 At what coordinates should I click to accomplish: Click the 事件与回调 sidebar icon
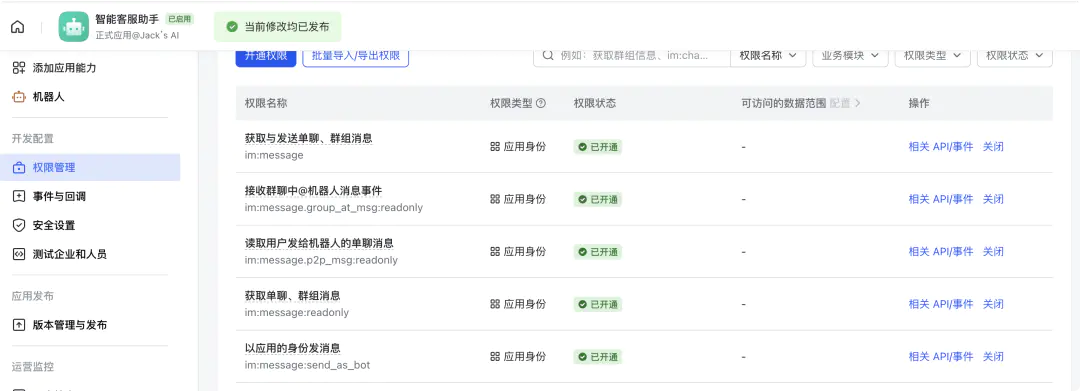click(19, 196)
